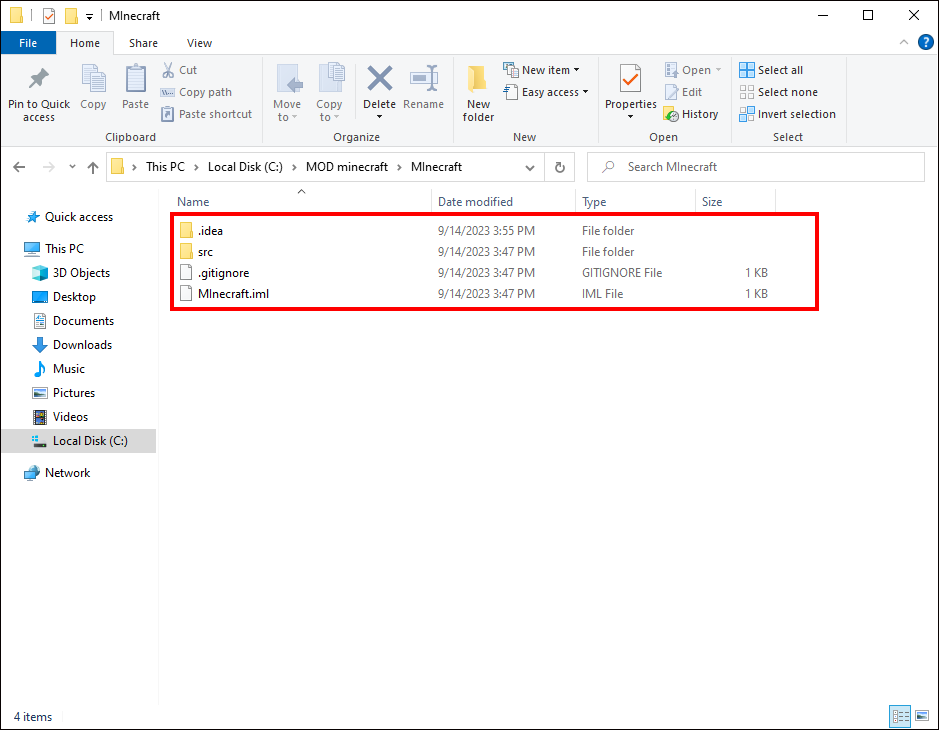Click the Paste clipboard icon
Image resolution: width=939 pixels, height=730 pixels.
[135, 79]
